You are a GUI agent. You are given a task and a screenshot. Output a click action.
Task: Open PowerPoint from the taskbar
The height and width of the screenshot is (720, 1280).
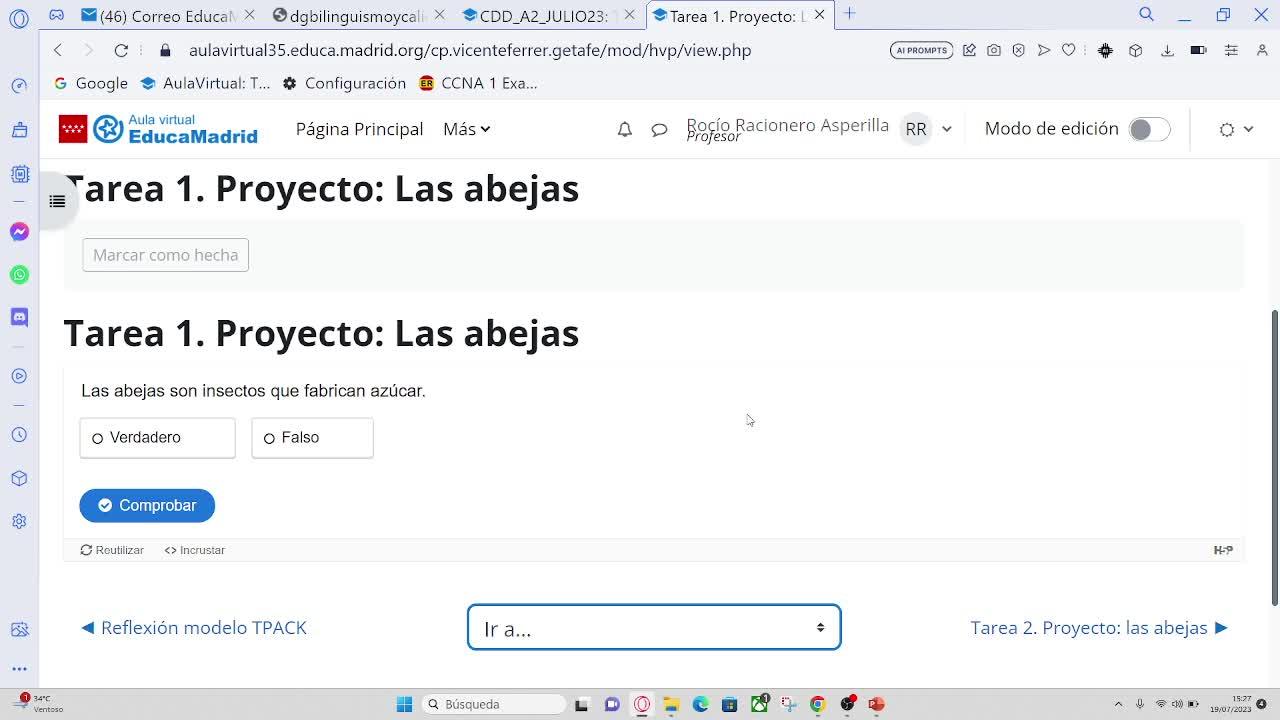(876, 704)
